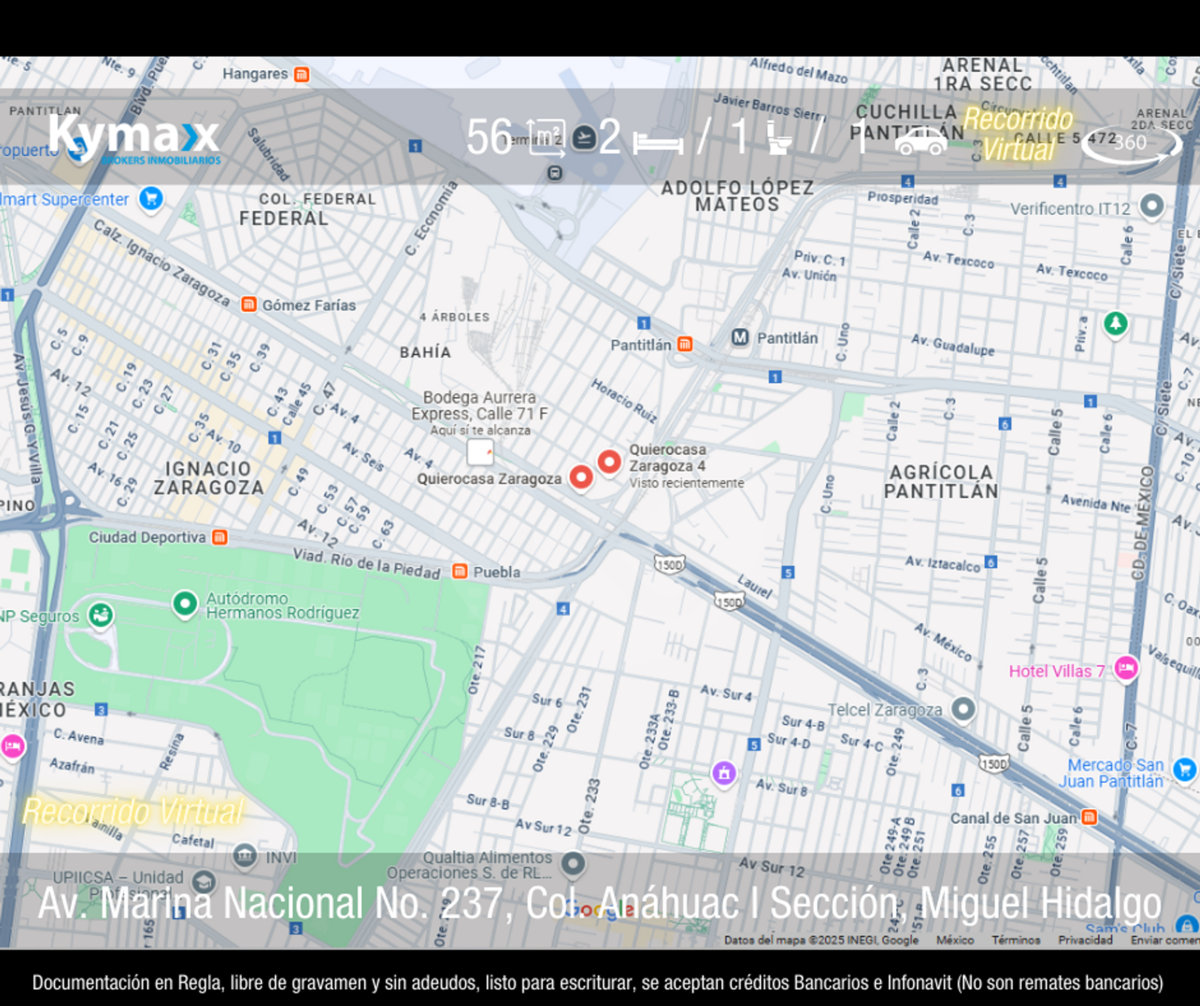Click the 'Laurel' street label
The image size is (1200, 1006).
coord(754,585)
